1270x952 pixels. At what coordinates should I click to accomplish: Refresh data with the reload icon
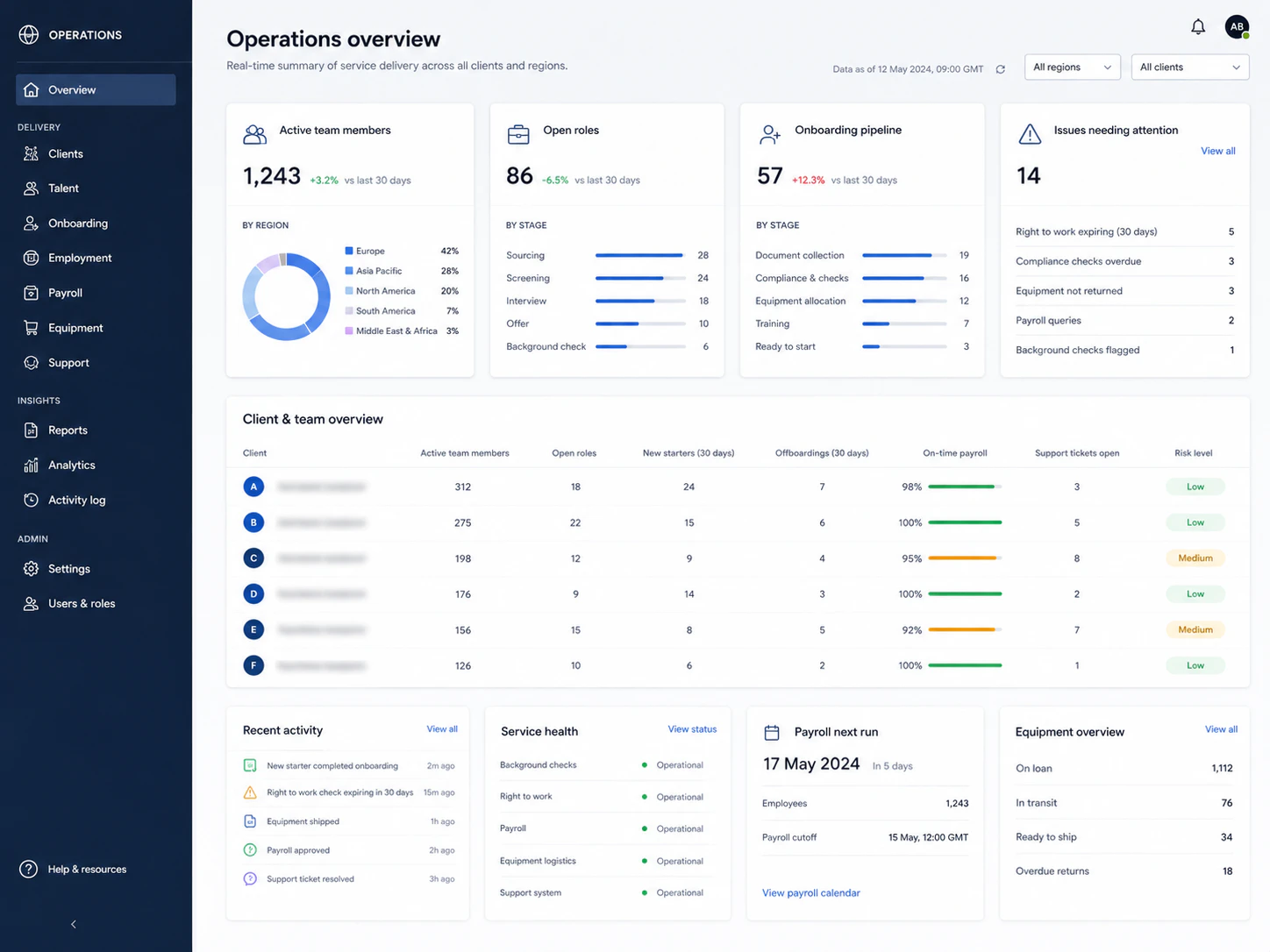[1000, 69]
